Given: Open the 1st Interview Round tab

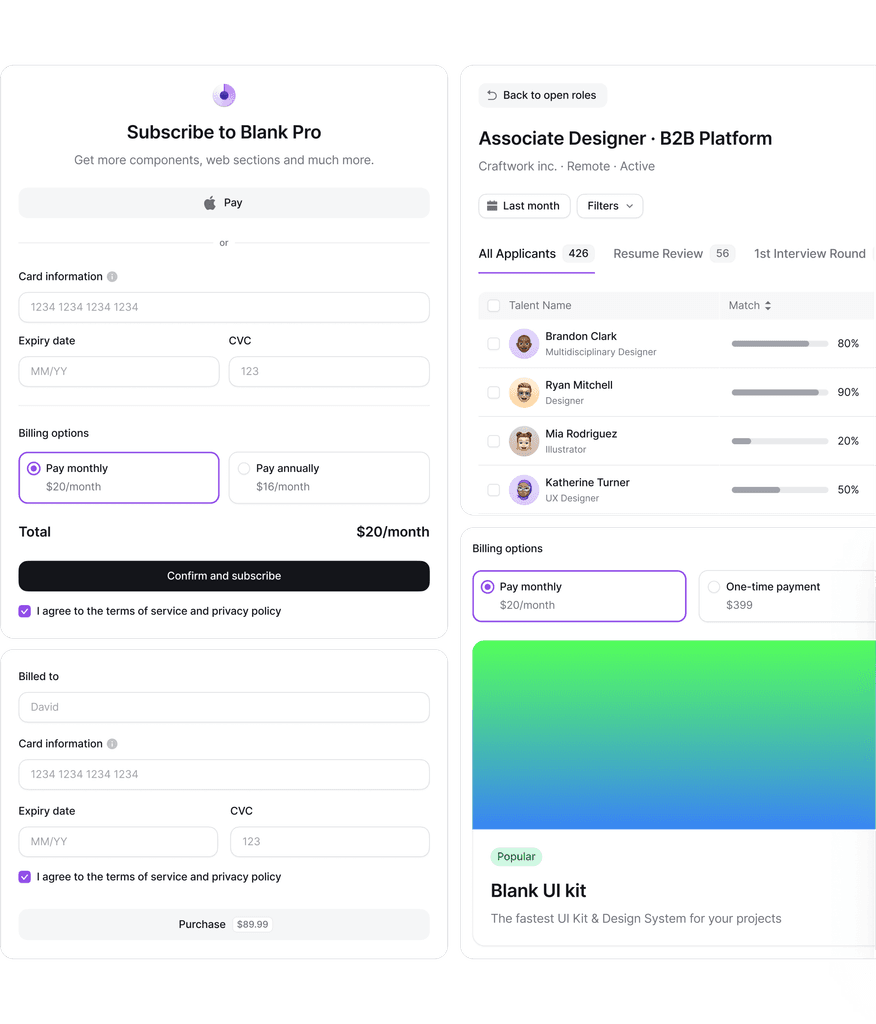Looking at the screenshot, I should [x=810, y=253].
